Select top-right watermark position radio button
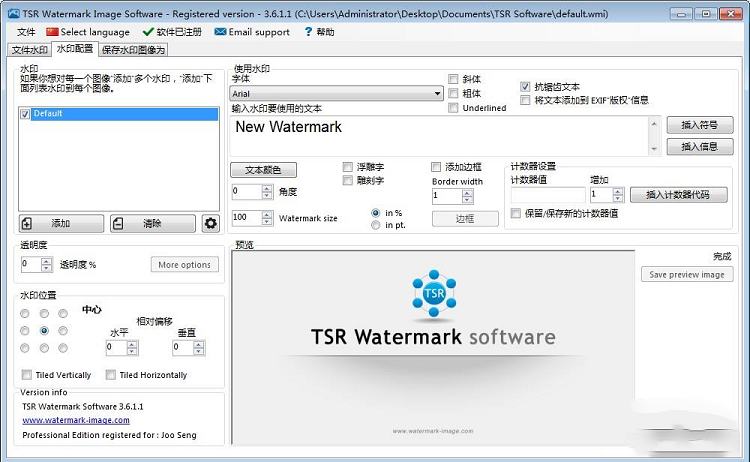The height and width of the screenshot is (462, 750). point(63,313)
